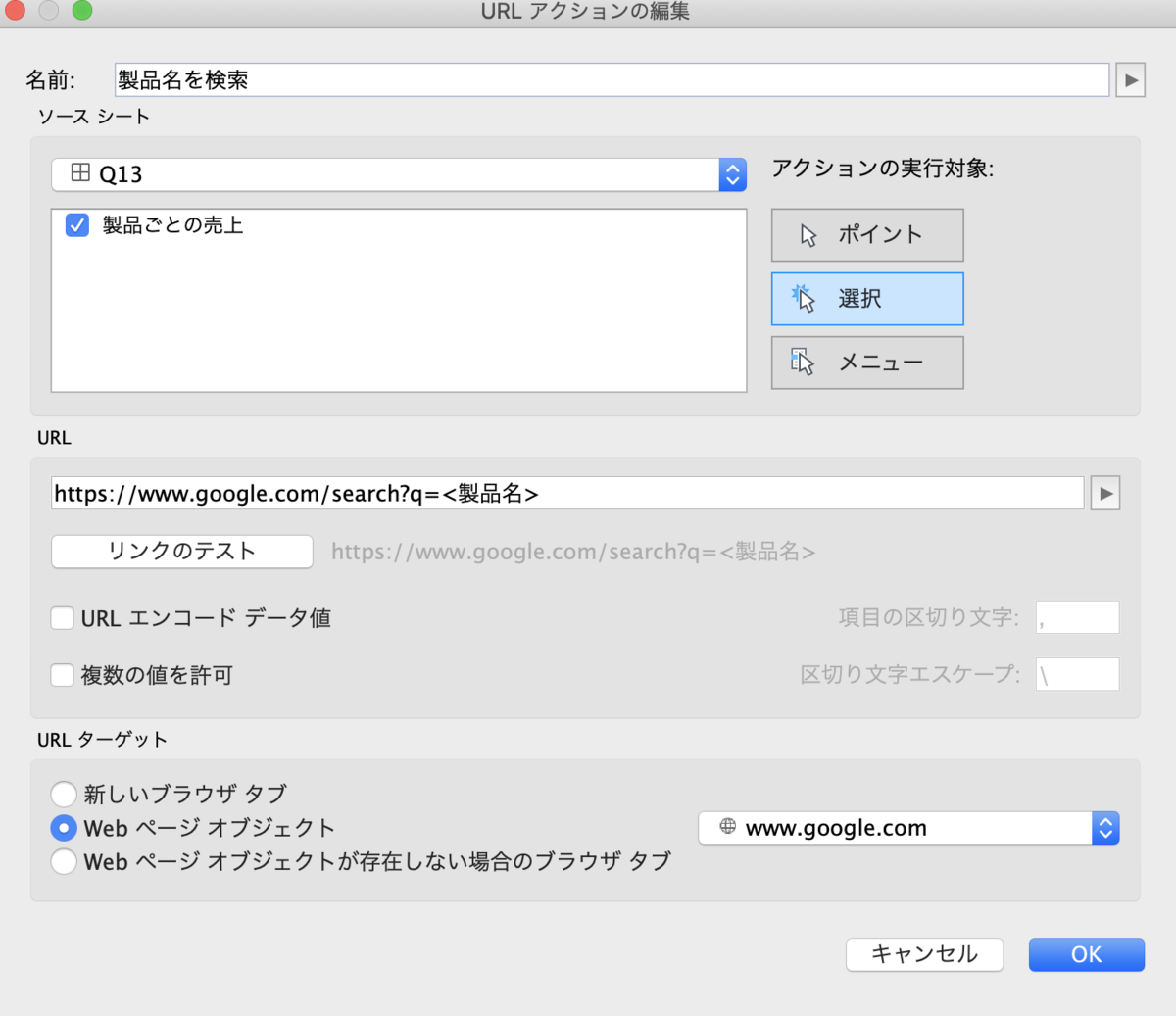Viewport: 1176px width, 1016px height.
Task: Click the 名前 text field
Action: tap(612, 80)
